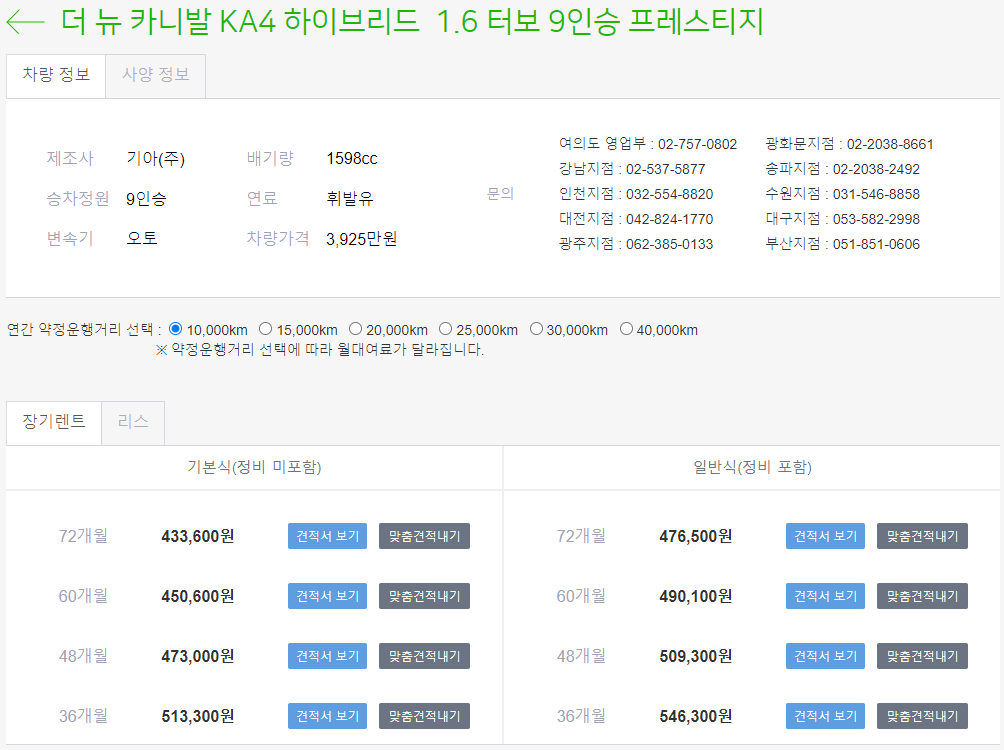
Task: Click the 대전지점 number 042-824-1770
Action: pyautogui.click(x=669, y=219)
